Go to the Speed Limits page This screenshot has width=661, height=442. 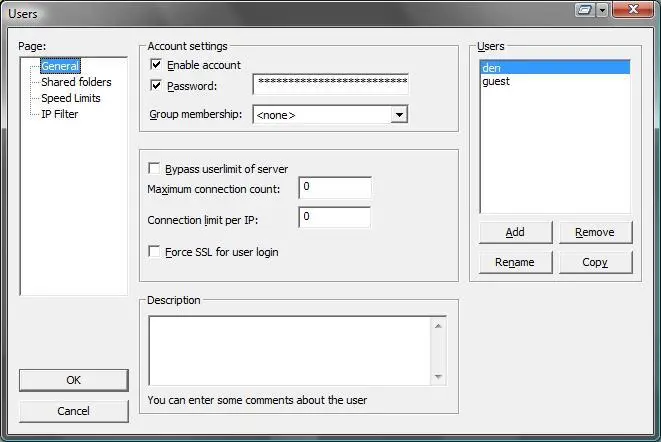click(x=70, y=98)
